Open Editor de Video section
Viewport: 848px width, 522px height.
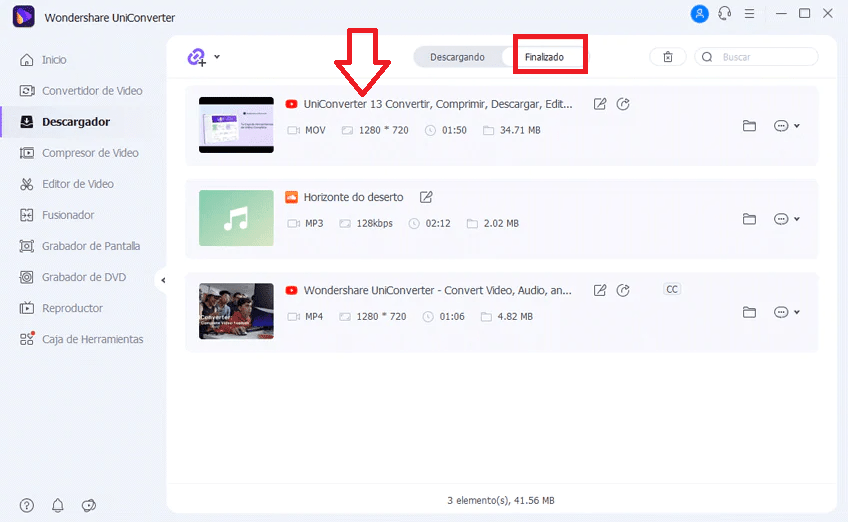[67, 184]
